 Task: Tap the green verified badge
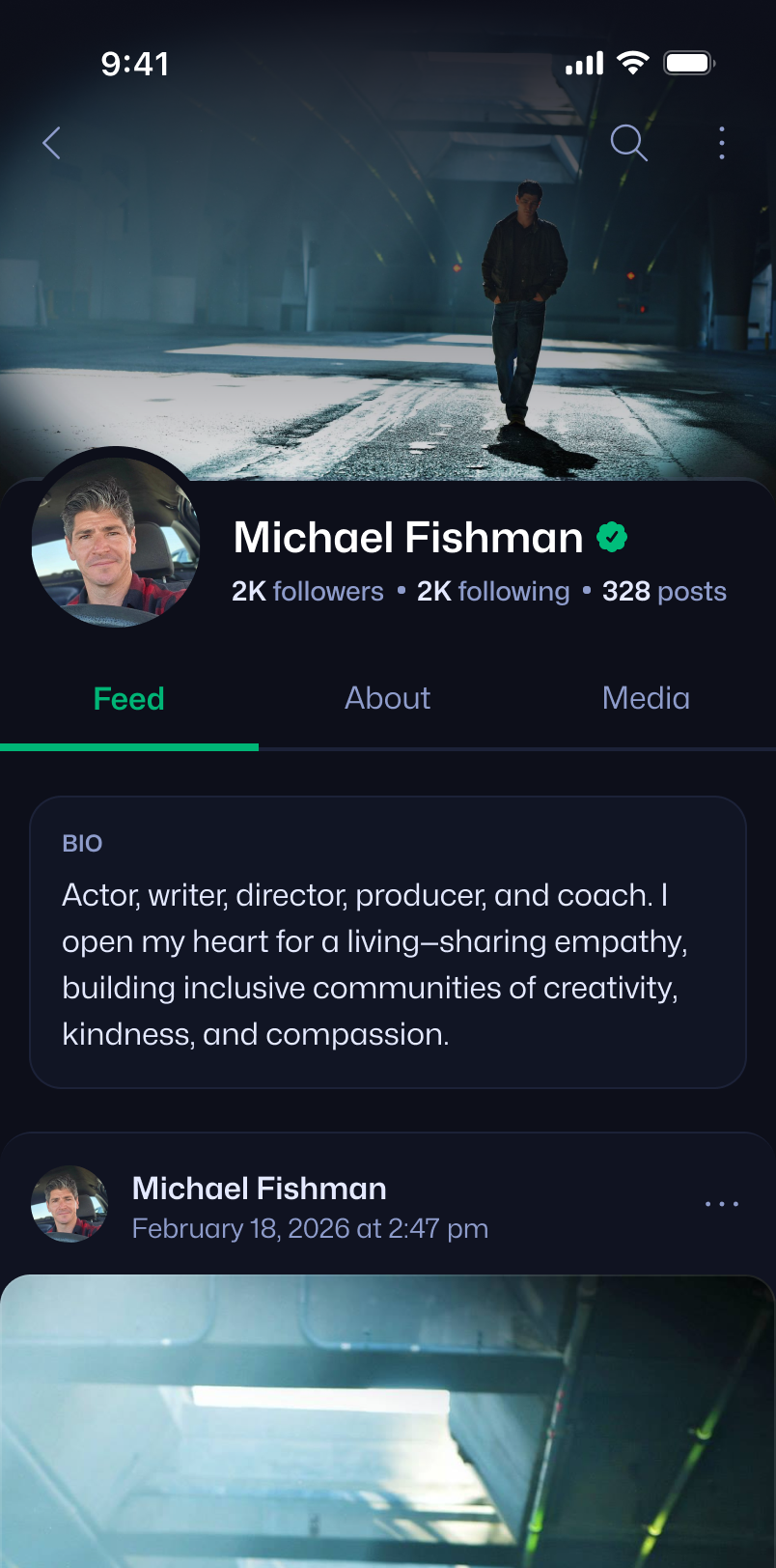(612, 537)
